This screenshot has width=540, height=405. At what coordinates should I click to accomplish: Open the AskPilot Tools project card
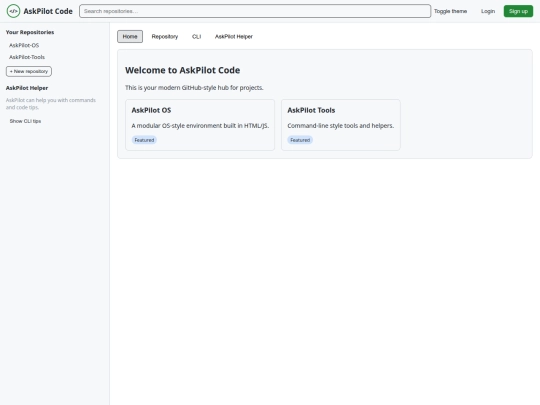pos(341,125)
